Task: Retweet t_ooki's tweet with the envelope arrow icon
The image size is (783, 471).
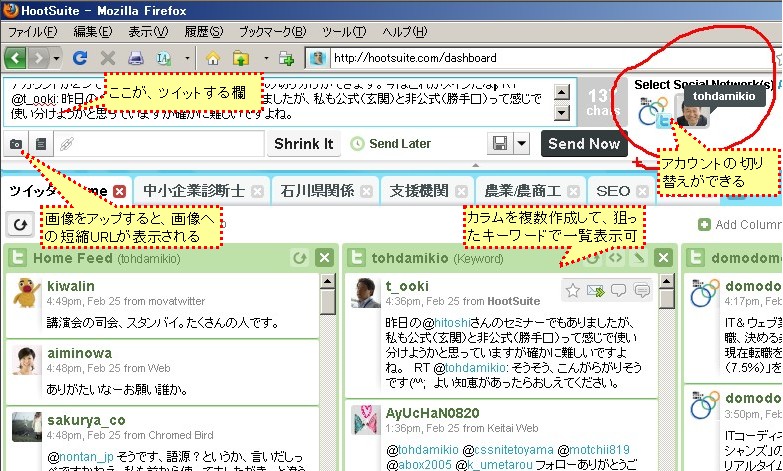Action: pos(596,290)
